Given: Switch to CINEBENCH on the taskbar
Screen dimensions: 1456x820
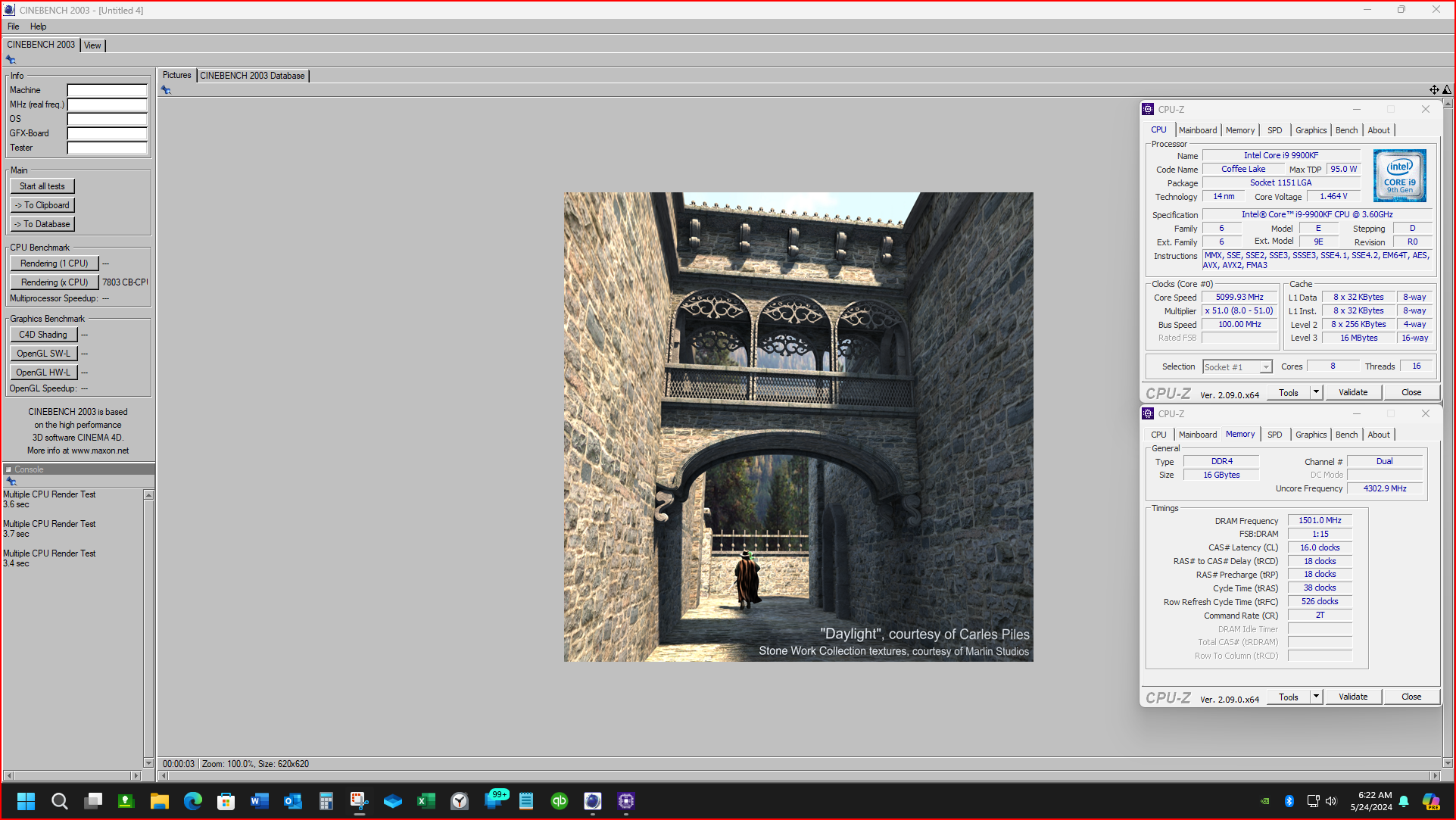Looking at the screenshot, I should (592, 800).
